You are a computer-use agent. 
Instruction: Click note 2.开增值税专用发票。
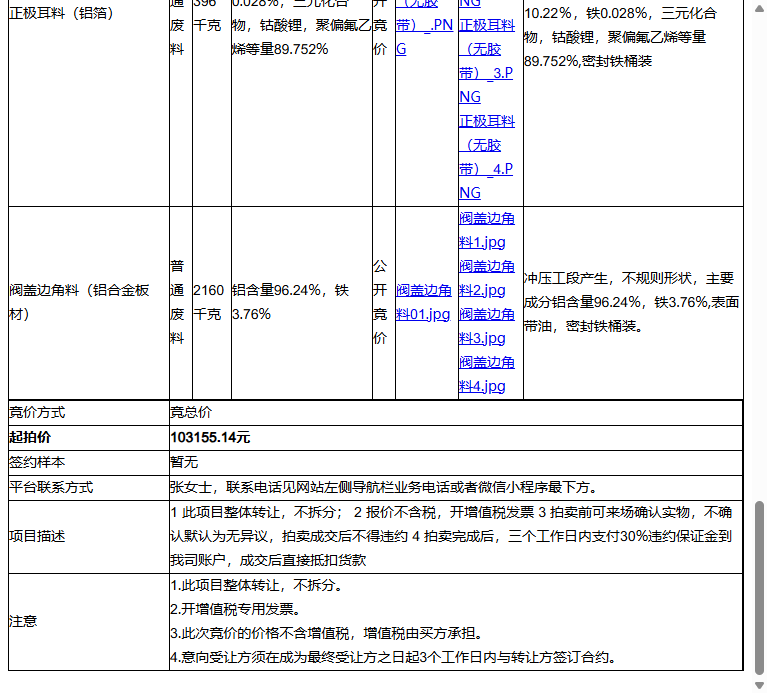coord(236,609)
